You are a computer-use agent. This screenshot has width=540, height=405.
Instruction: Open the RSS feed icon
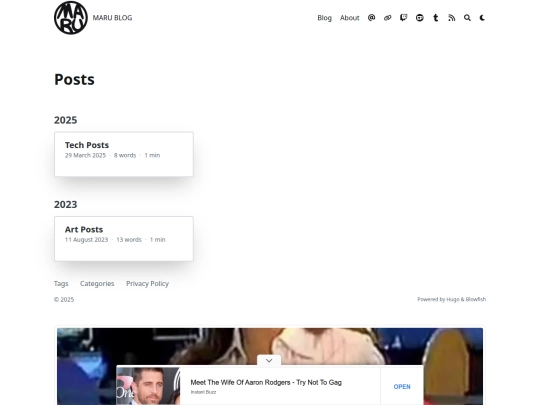pyautogui.click(x=451, y=18)
